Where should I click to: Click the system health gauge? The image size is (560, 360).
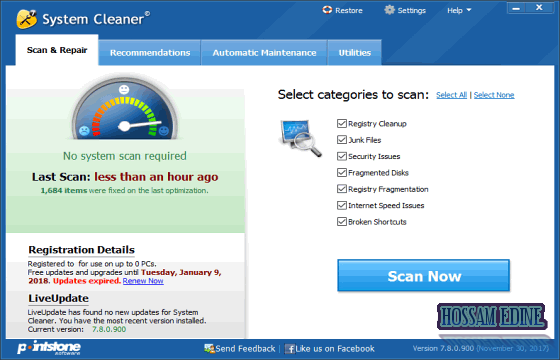(x=124, y=108)
